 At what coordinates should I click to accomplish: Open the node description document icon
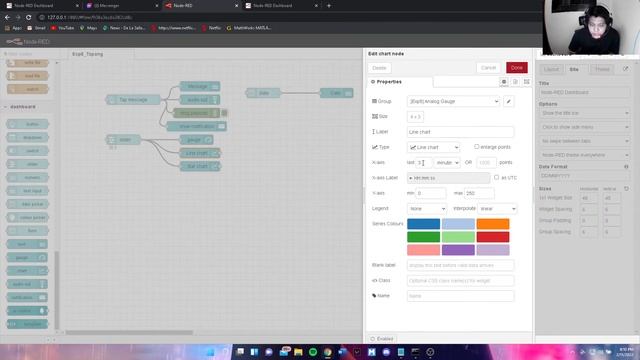pos(515,82)
